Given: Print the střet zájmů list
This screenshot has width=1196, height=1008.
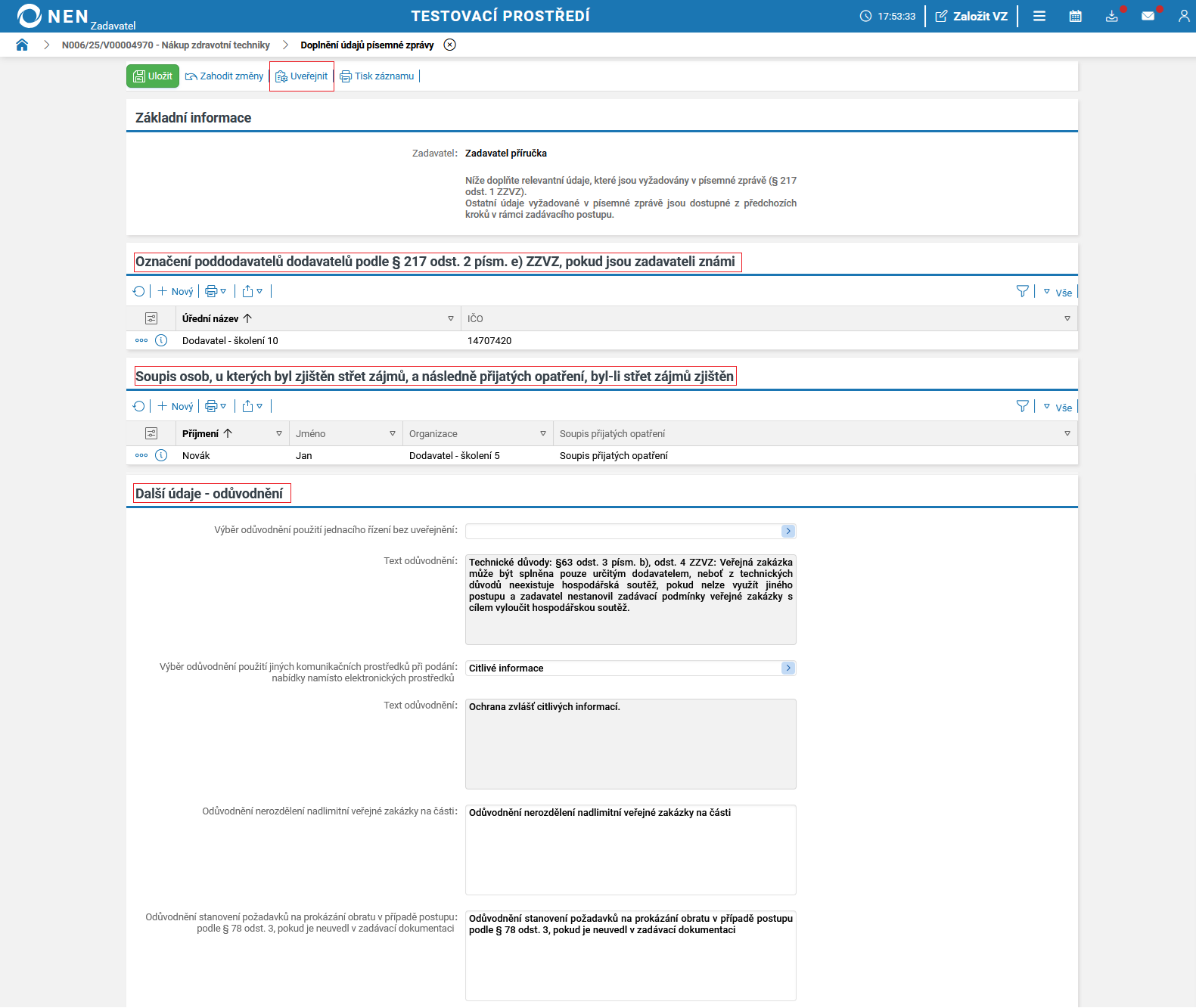Looking at the screenshot, I should [x=216, y=406].
